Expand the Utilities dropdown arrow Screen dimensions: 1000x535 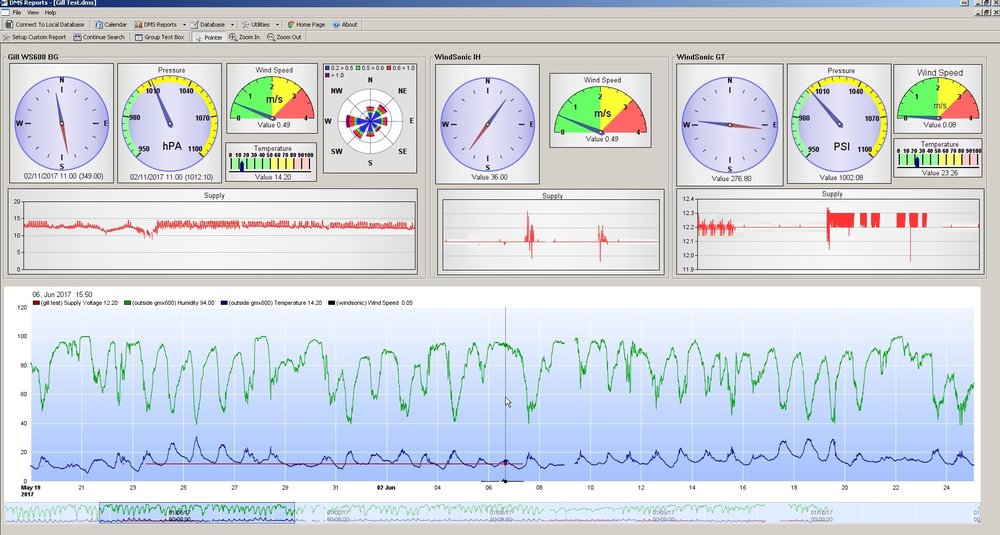pyautogui.click(x=277, y=24)
